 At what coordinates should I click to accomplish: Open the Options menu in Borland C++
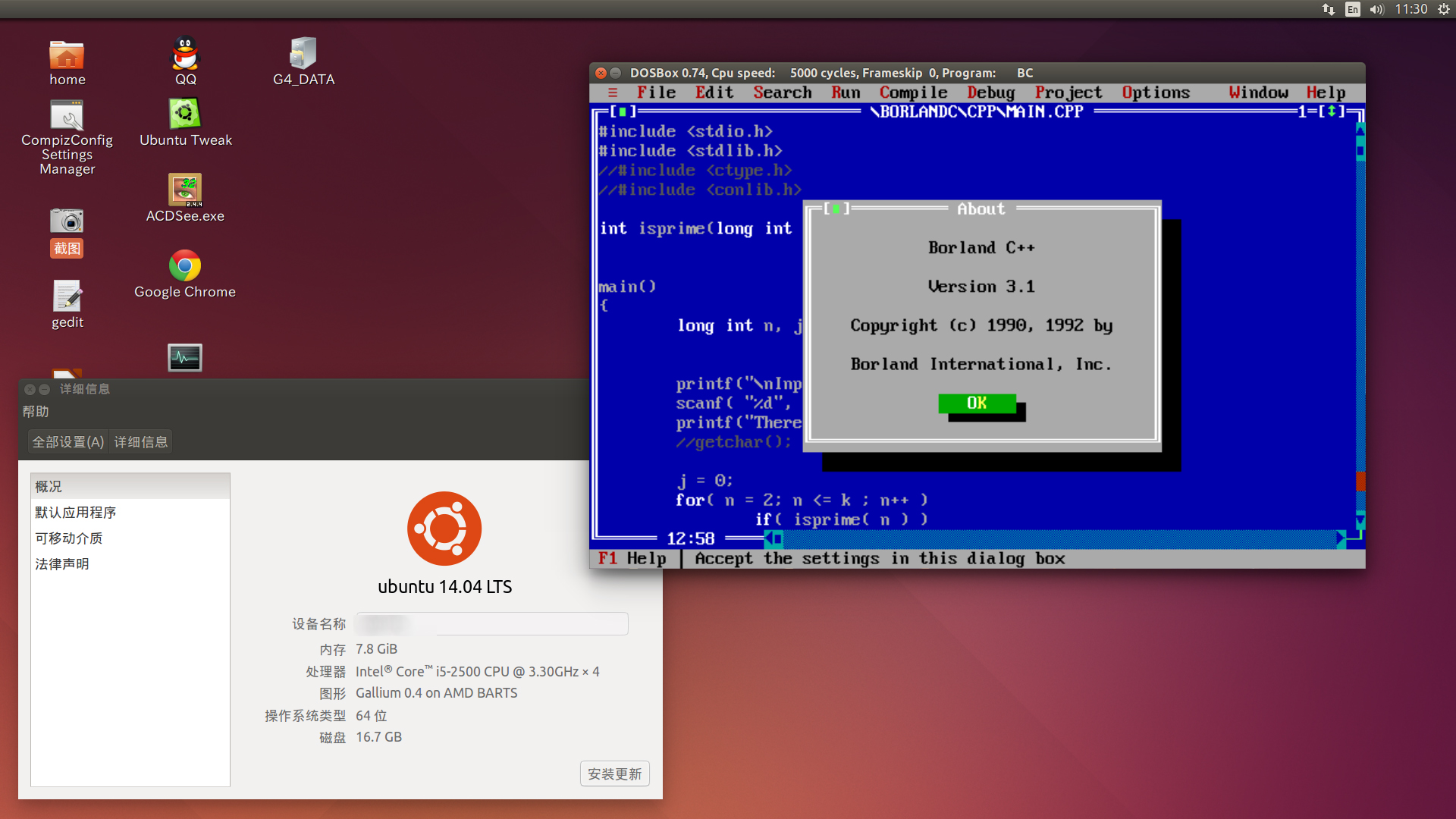click(1156, 93)
